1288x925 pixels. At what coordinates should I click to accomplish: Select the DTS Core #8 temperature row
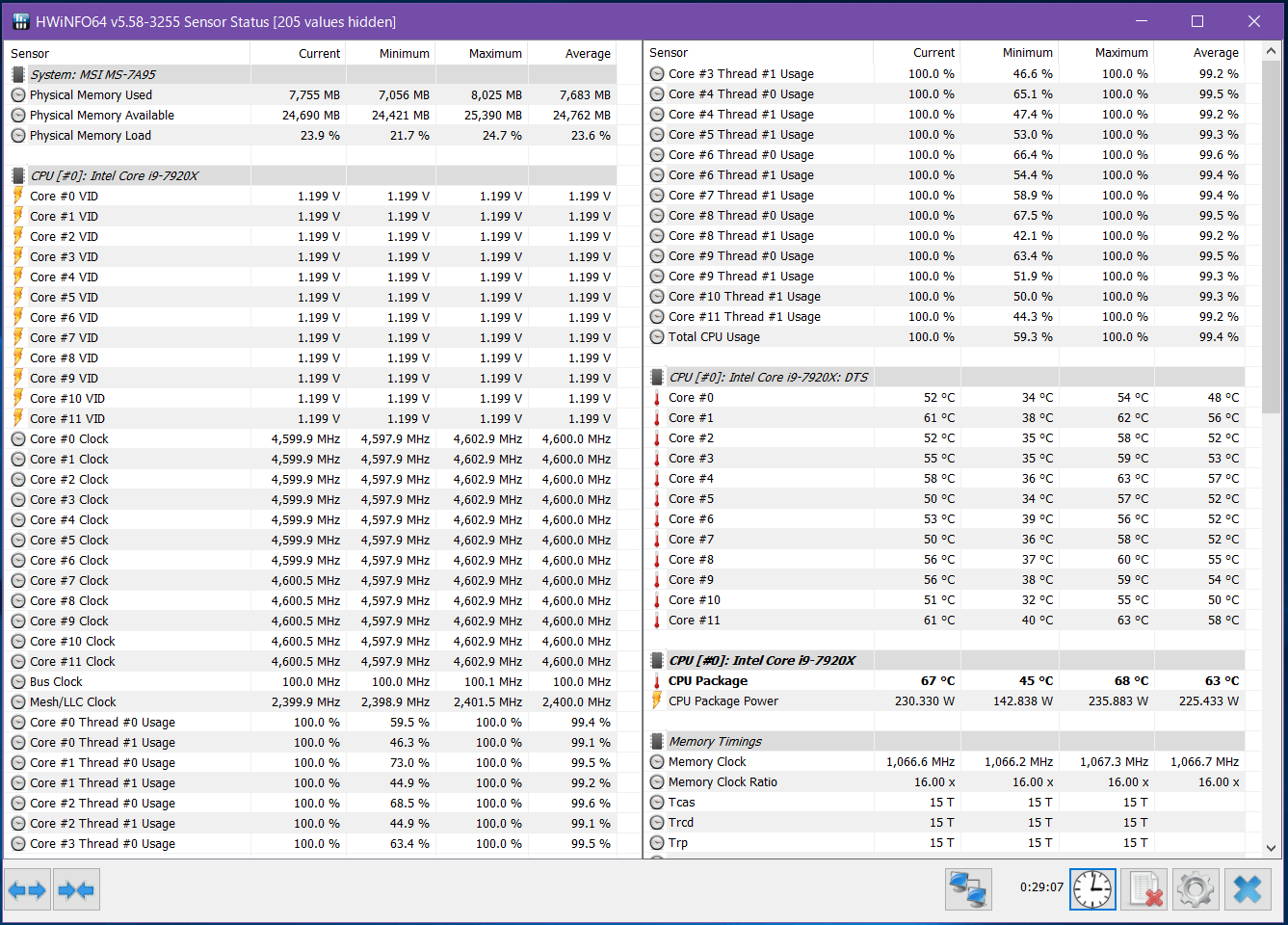(944, 559)
